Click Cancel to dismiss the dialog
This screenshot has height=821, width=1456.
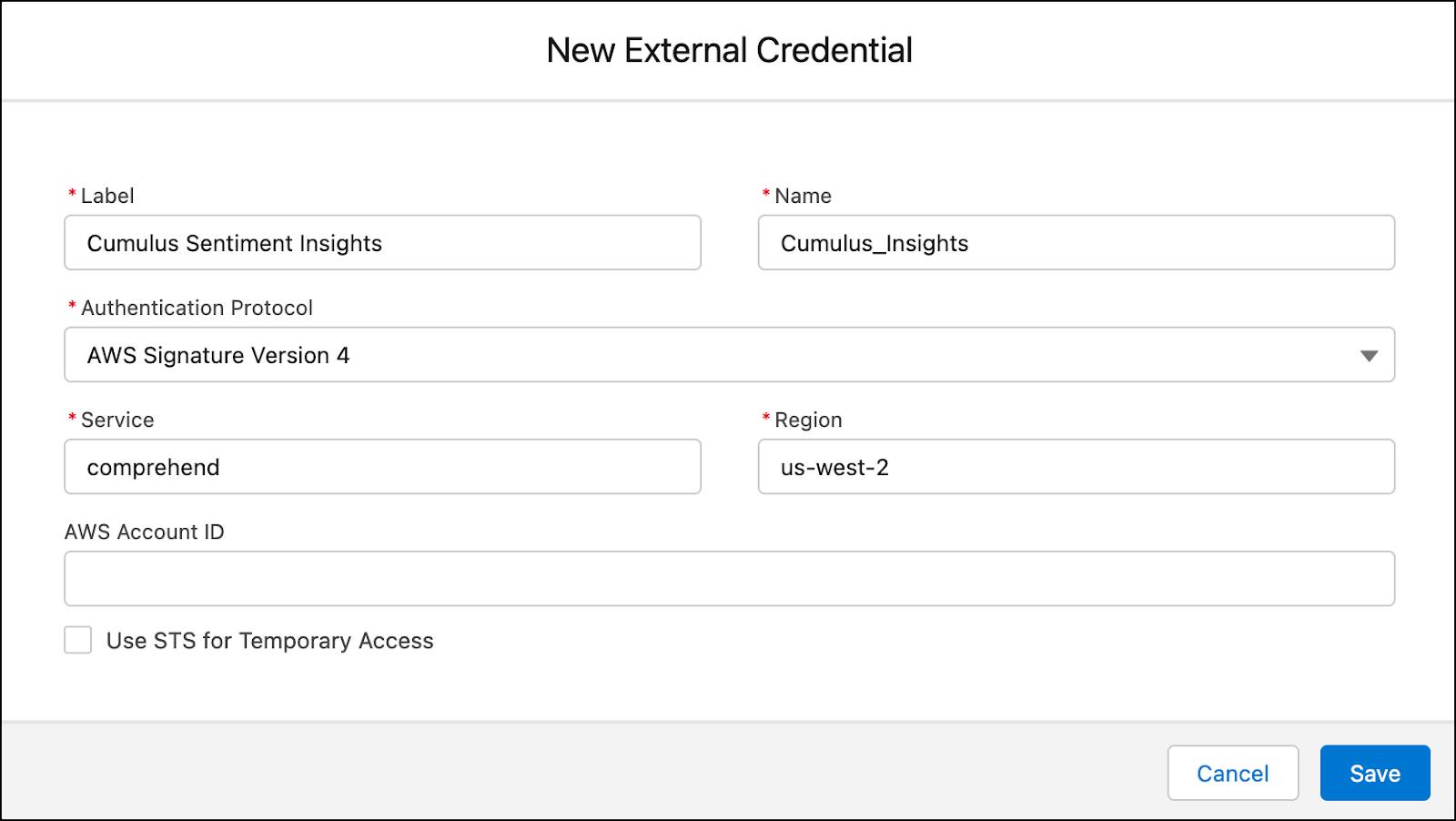[x=1233, y=773]
